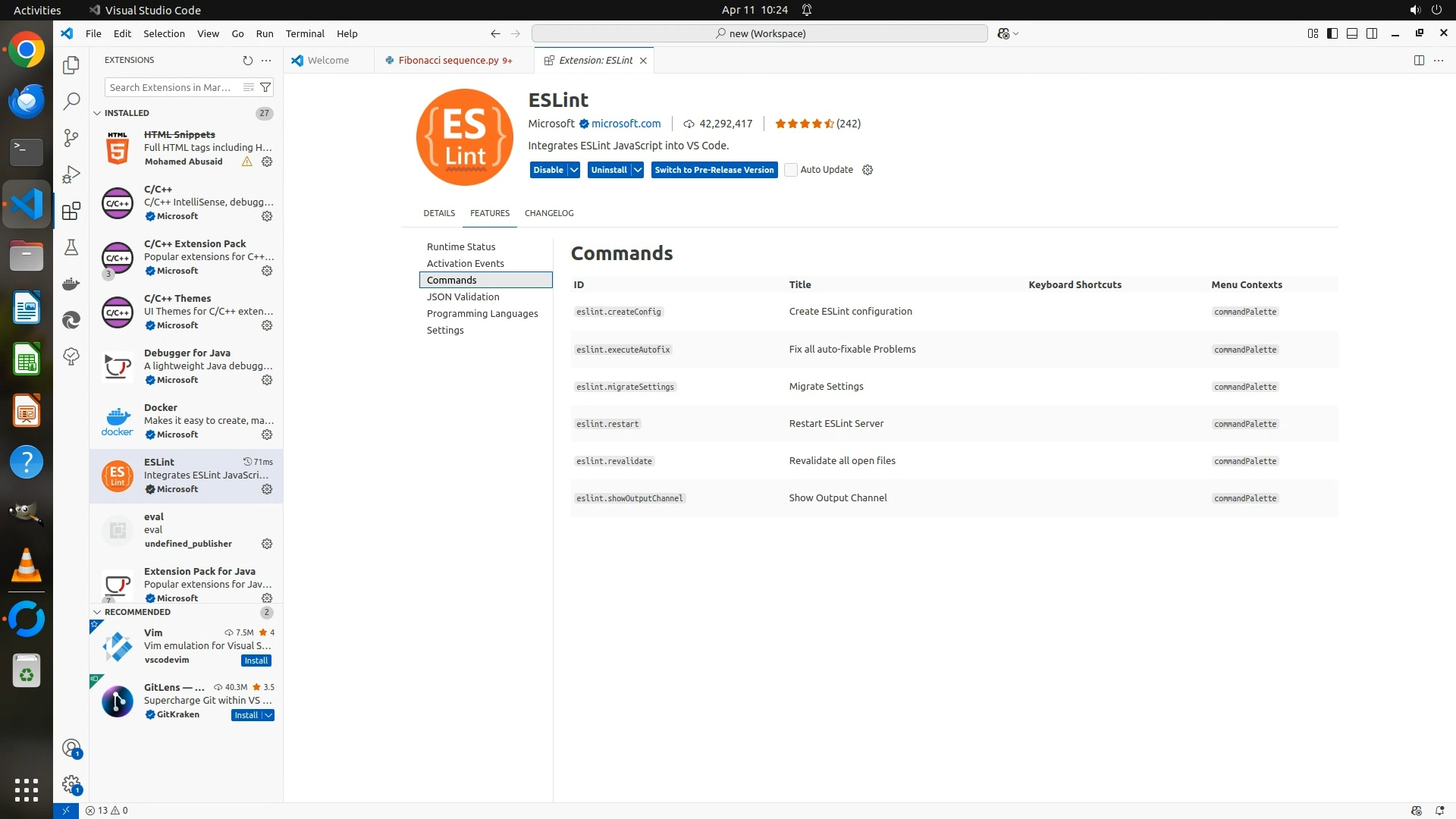Click the ESLint extension settings gear

coord(267,489)
